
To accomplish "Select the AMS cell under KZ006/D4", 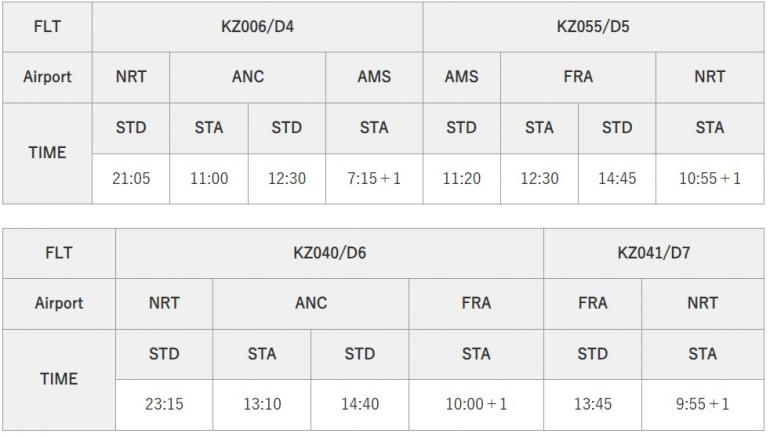I will (374, 78).
